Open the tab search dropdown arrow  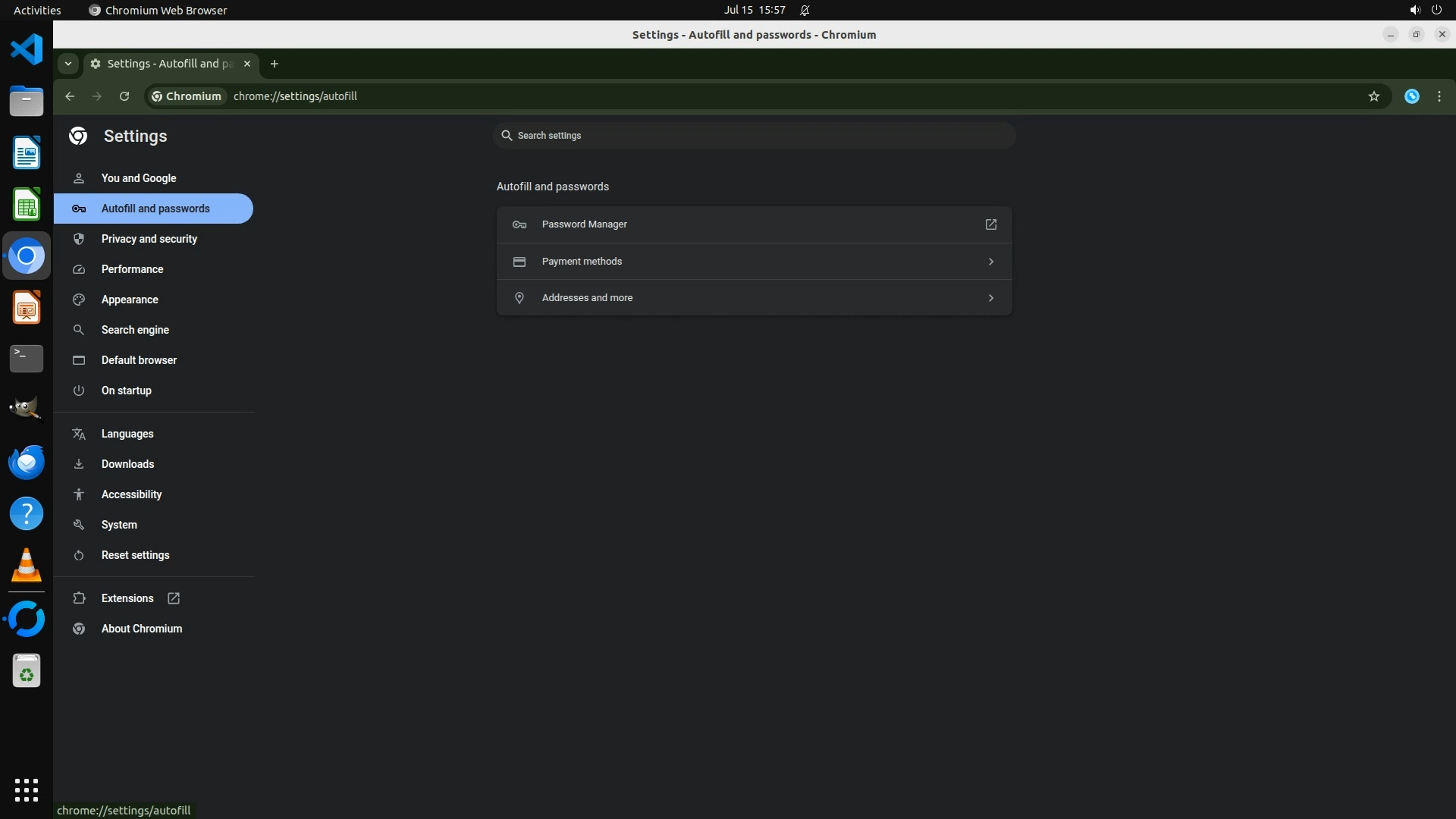(68, 64)
